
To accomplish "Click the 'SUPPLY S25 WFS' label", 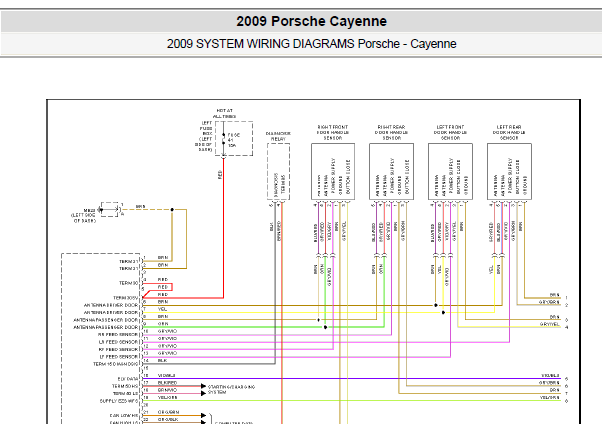I will 119,401.
